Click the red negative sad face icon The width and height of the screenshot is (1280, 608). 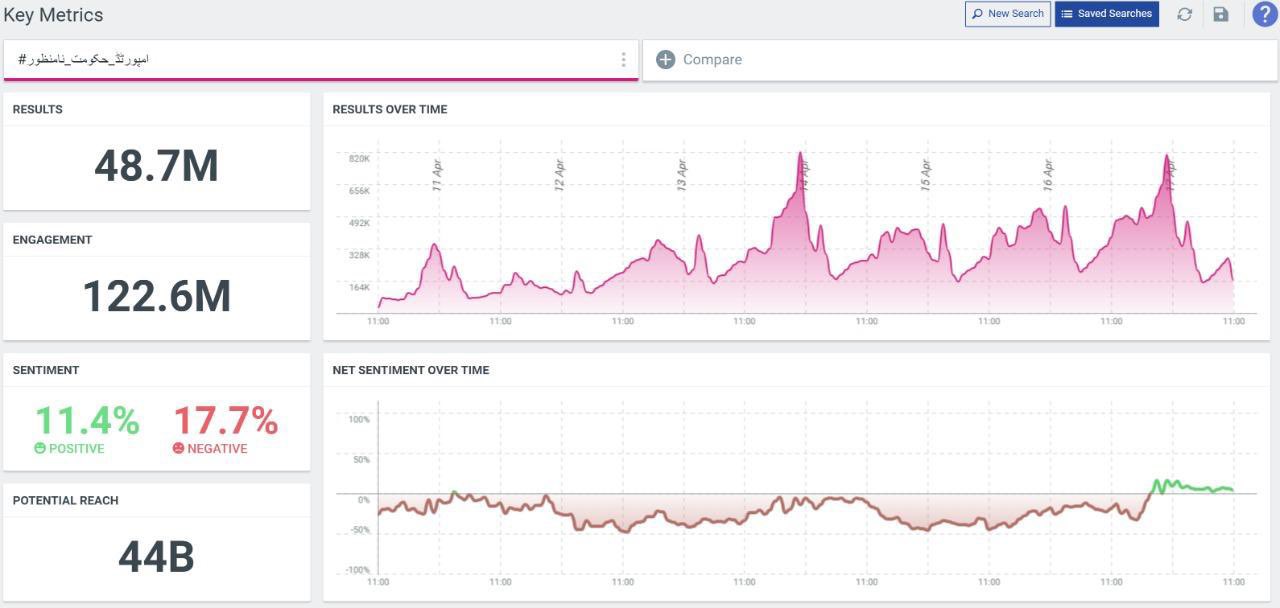pos(178,449)
